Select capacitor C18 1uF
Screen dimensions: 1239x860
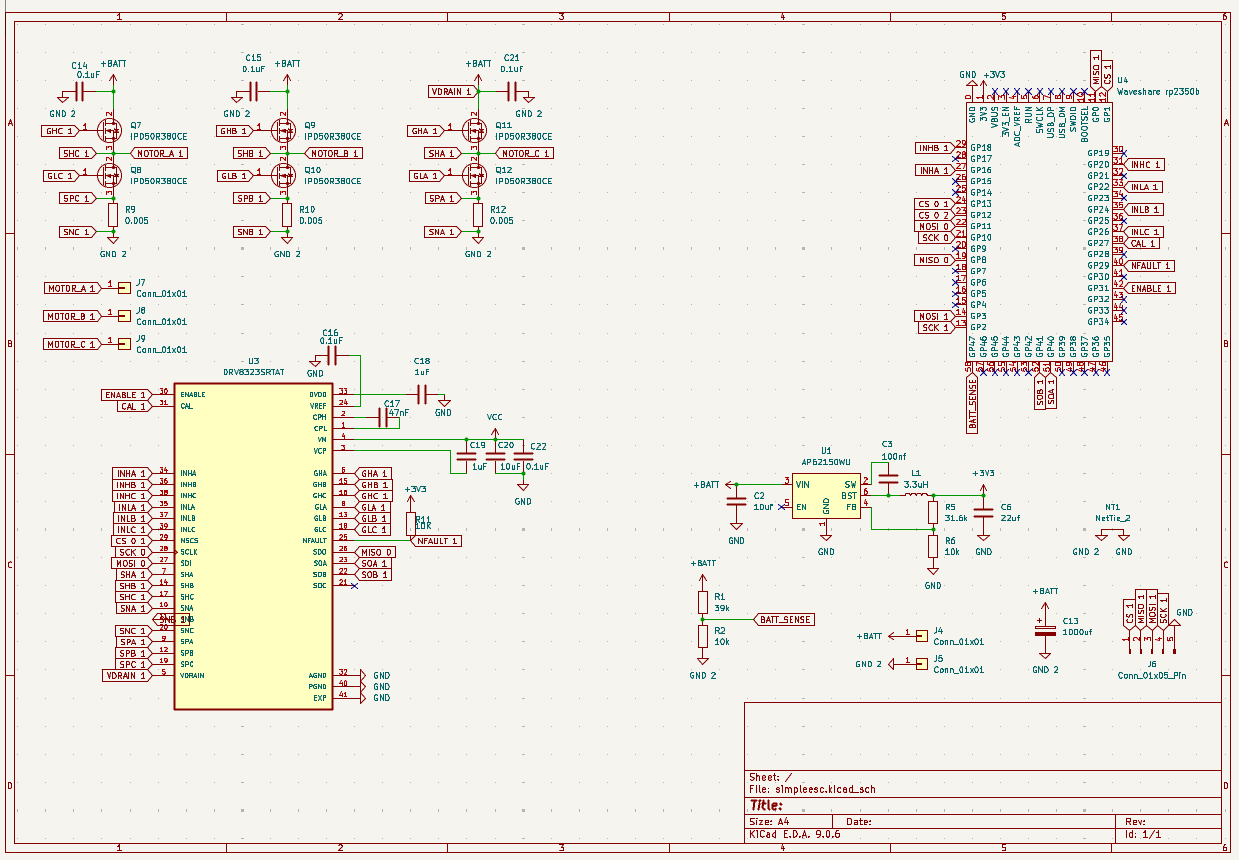tap(422, 394)
